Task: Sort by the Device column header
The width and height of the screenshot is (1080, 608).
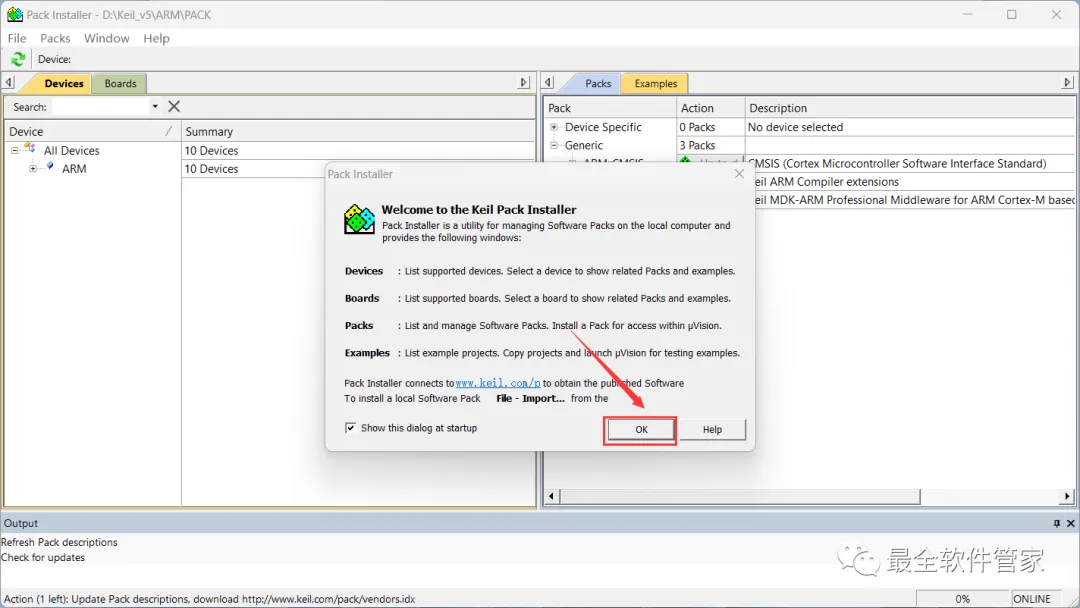Action: (92, 131)
